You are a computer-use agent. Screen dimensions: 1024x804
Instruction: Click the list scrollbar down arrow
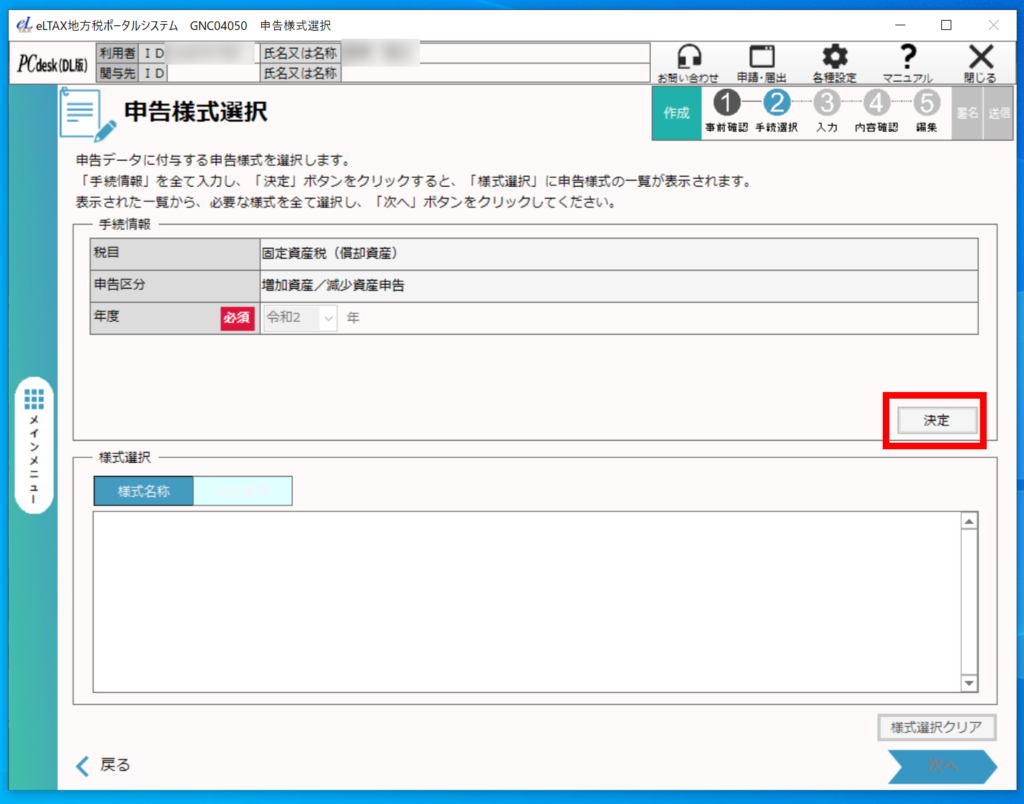click(x=968, y=682)
